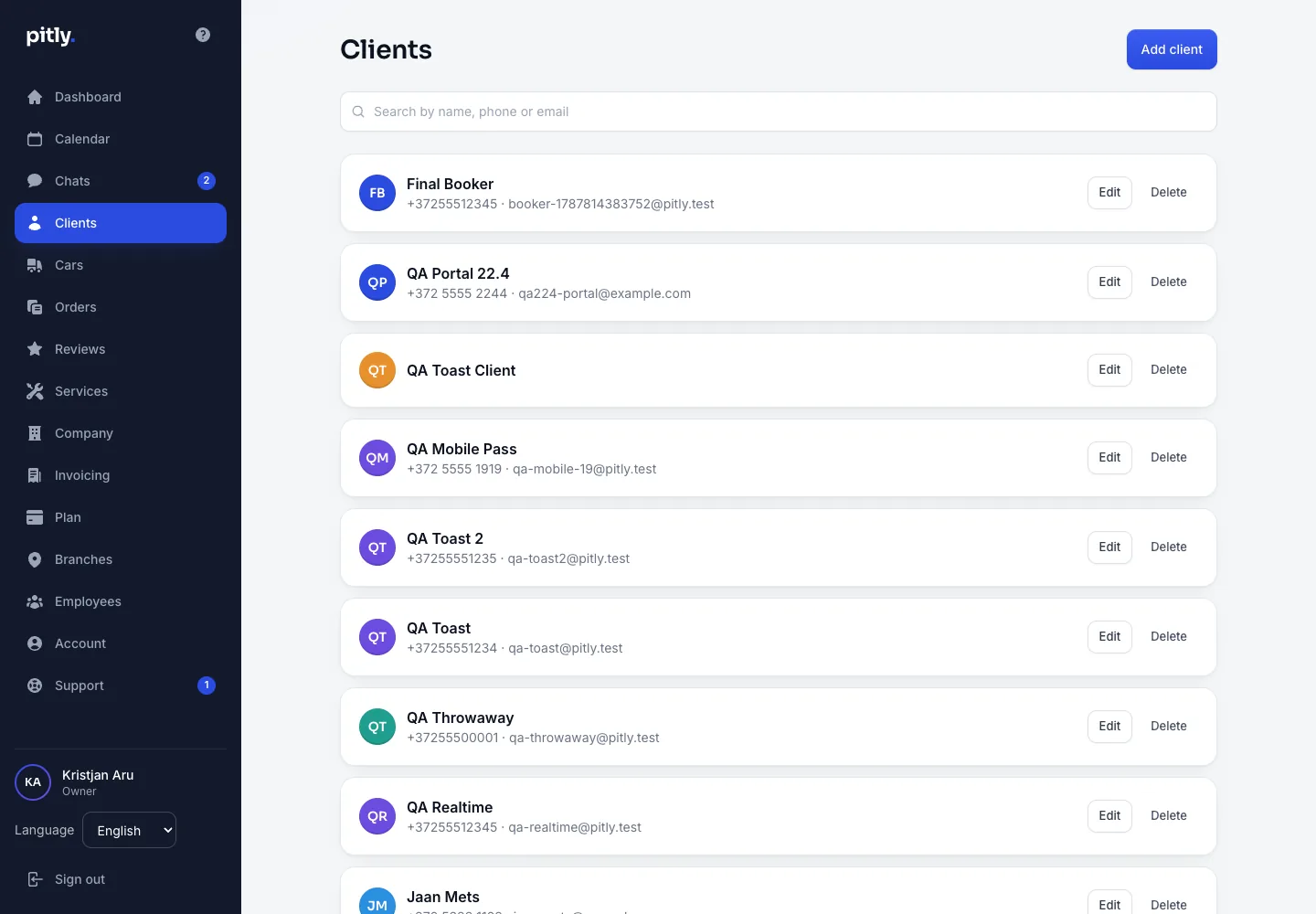
Task: Click the Plan card icon
Action: [35, 517]
